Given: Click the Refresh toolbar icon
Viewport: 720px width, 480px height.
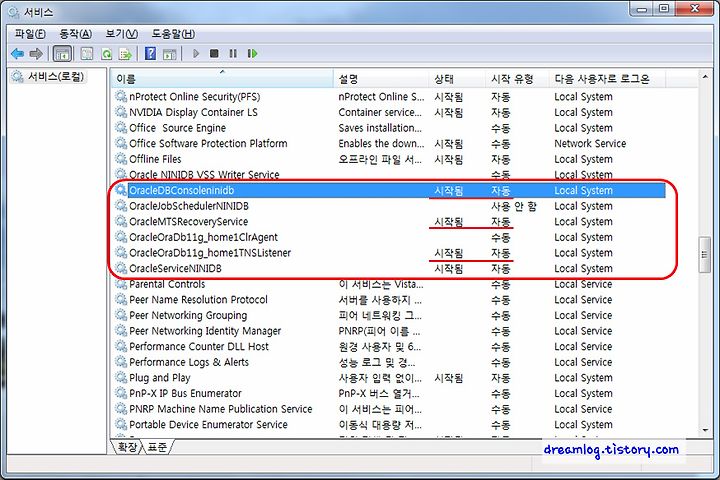Looking at the screenshot, I should pos(107,54).
